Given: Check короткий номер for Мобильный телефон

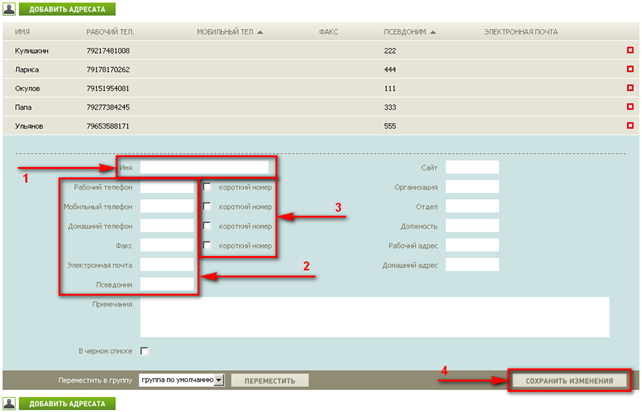Looking at the screenshot, I should (x=207, y=206).
